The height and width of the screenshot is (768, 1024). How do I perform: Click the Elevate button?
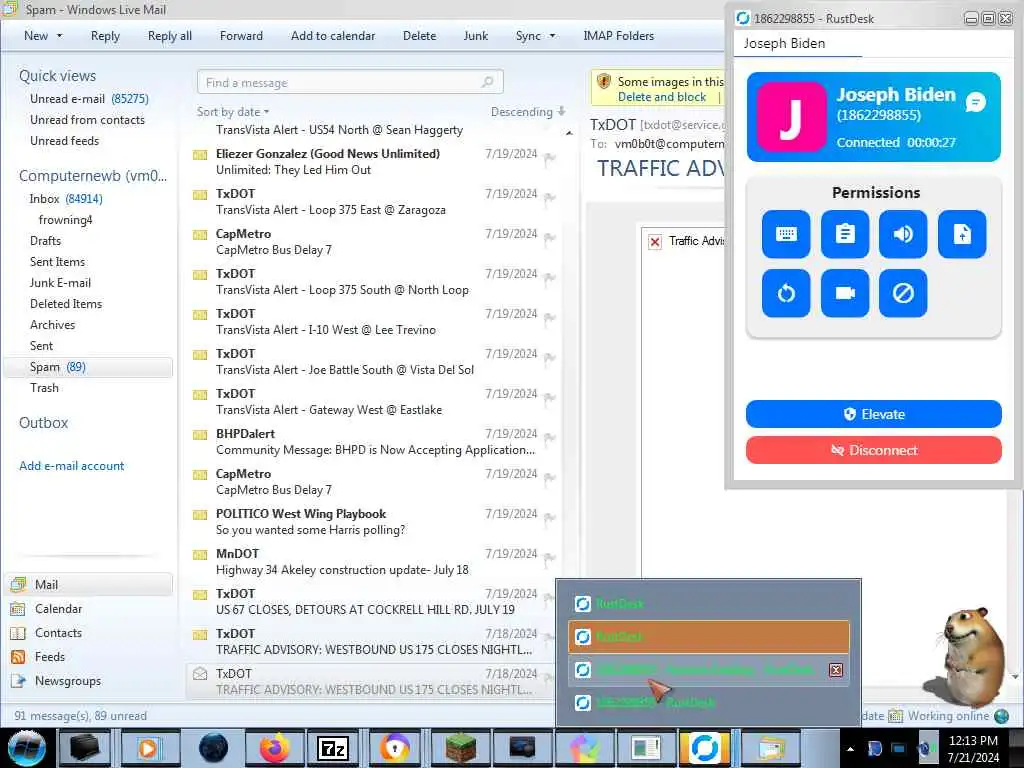(x=873, y=414)
